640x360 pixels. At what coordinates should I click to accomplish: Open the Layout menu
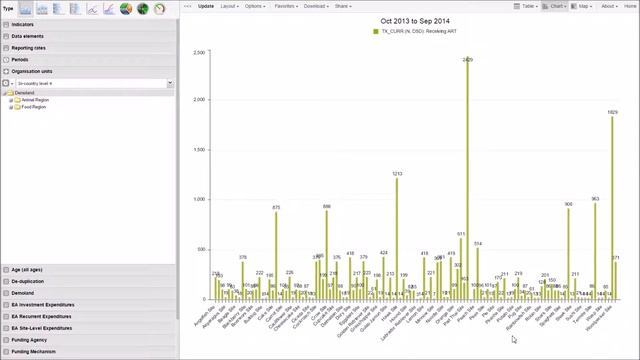click(x=229, y=6)
